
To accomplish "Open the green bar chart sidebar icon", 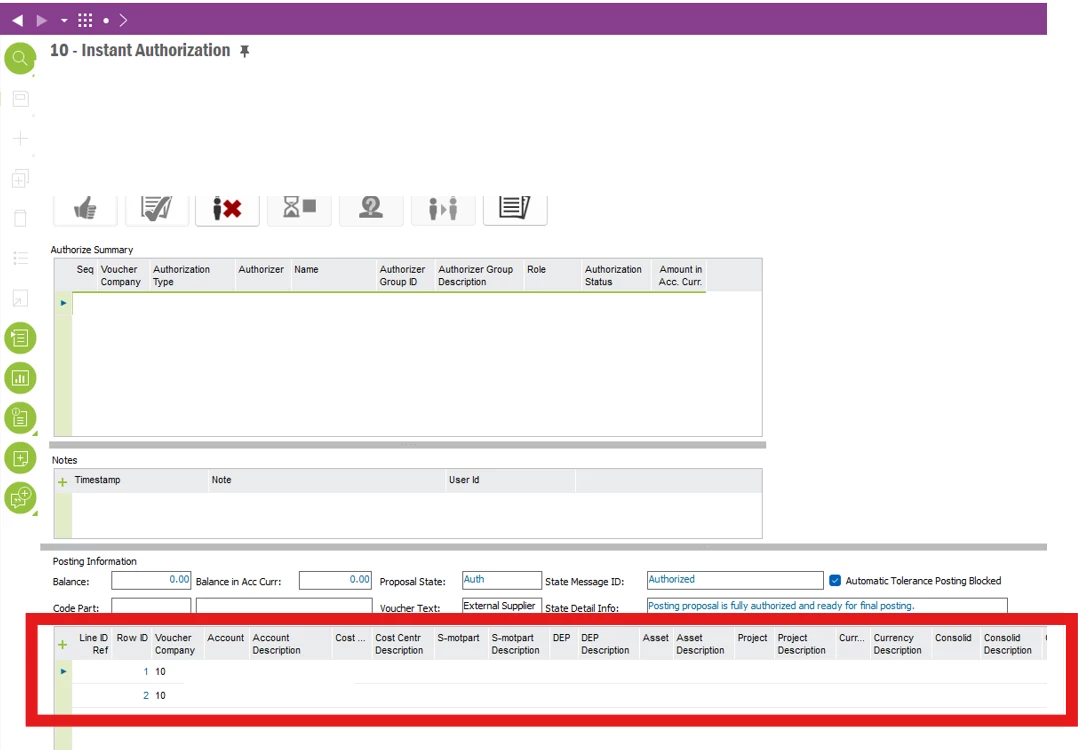I will click(x=20, y=378).
